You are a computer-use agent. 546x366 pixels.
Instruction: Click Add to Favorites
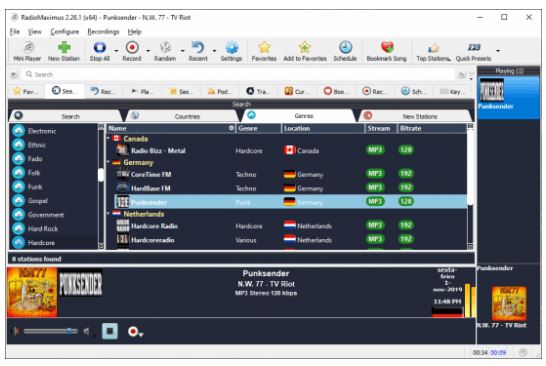[x=305, y=51]
